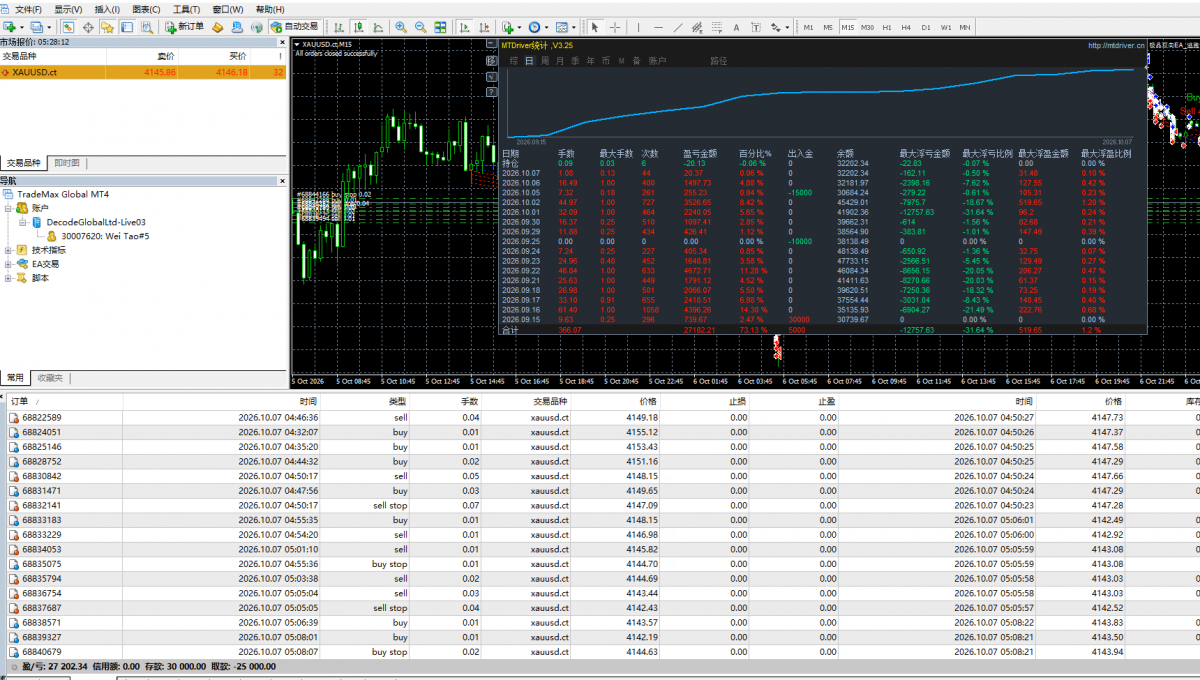1200x680 pixels.
Task: Click the MetaEditor yellow book icon
Action: pos(218,27)
